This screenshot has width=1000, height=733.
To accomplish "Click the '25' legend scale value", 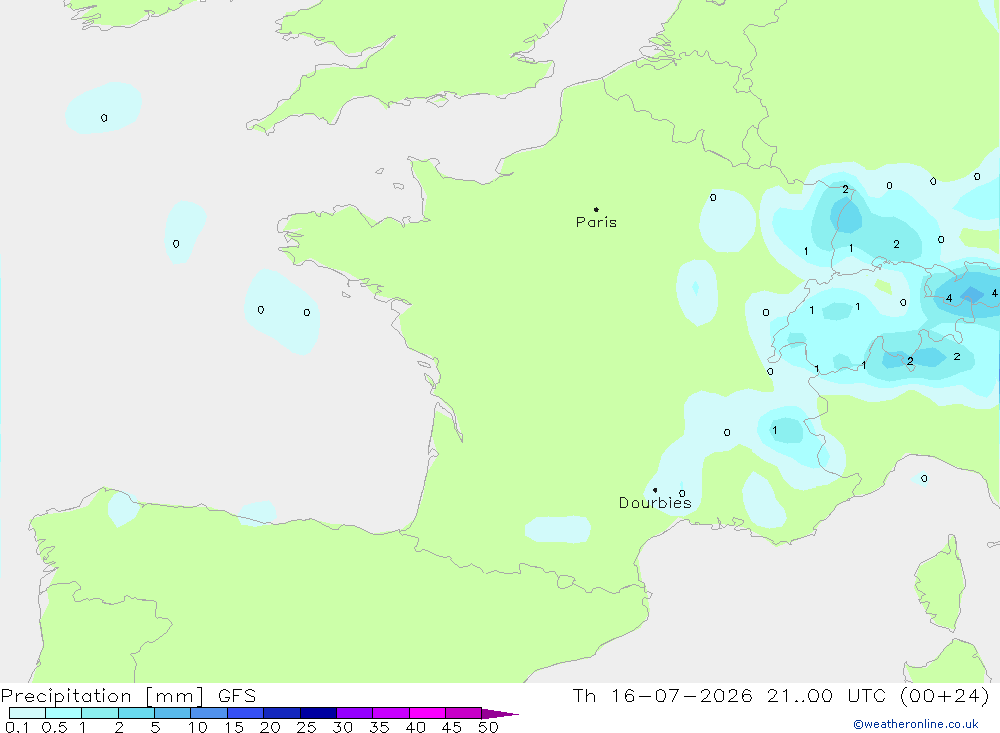I will (x=307, y=727).
